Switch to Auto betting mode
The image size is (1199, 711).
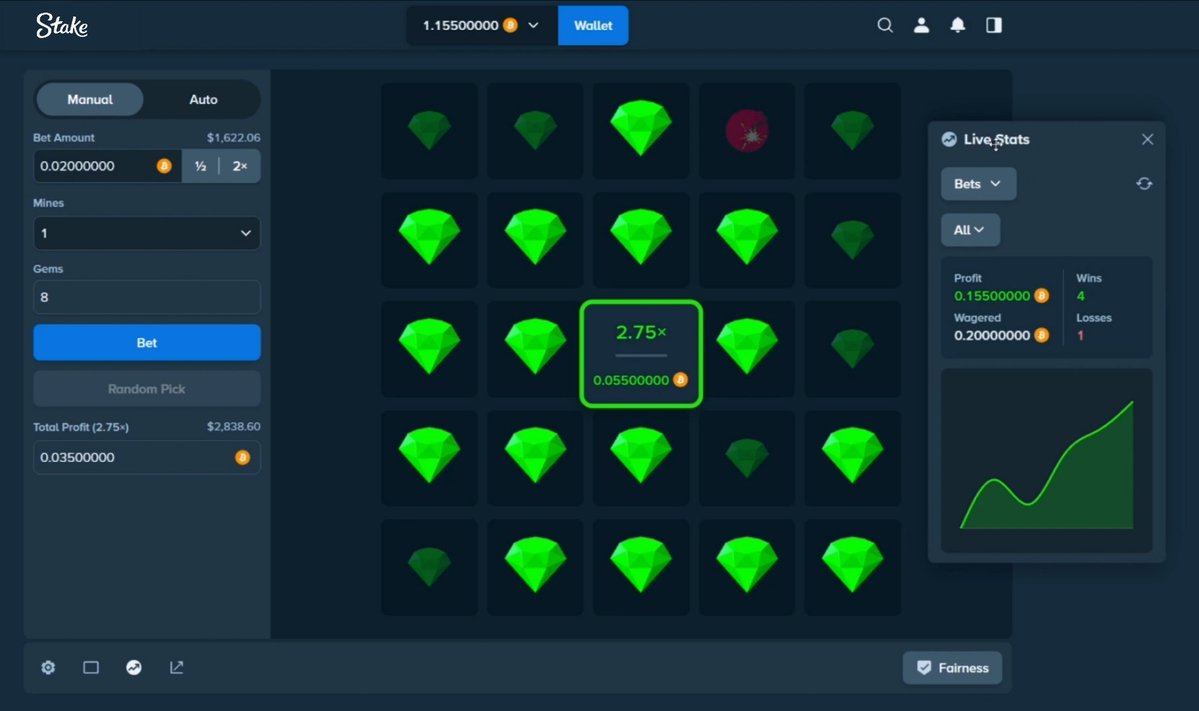(203, 99)
